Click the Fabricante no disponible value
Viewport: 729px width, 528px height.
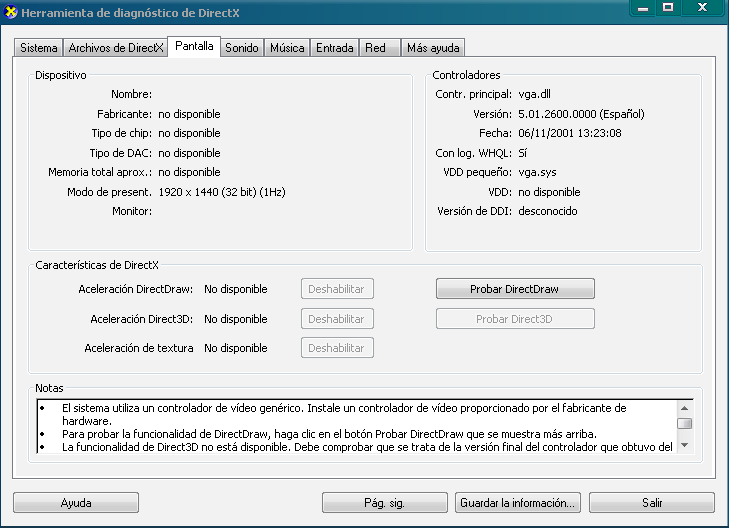point(189,114)
